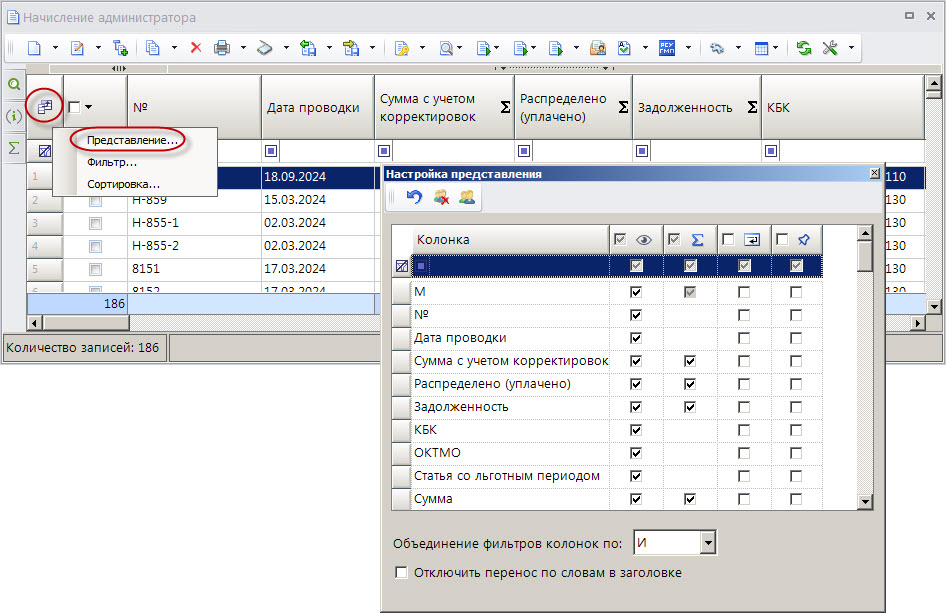Click the tree-add icon next to edit

(121, 48)
